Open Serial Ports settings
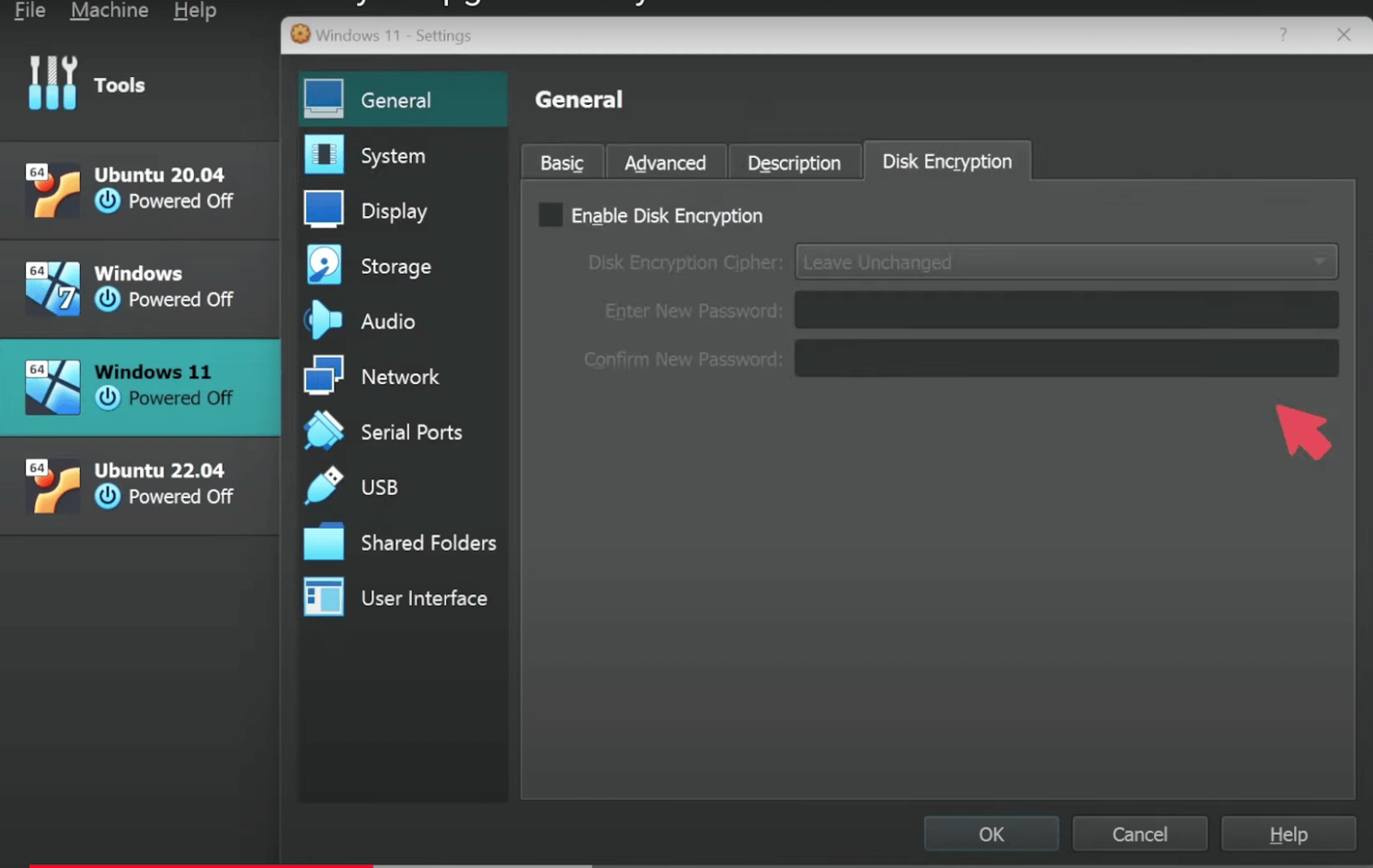This screenshot has height=868, width=1373. [x=323, y=431]
